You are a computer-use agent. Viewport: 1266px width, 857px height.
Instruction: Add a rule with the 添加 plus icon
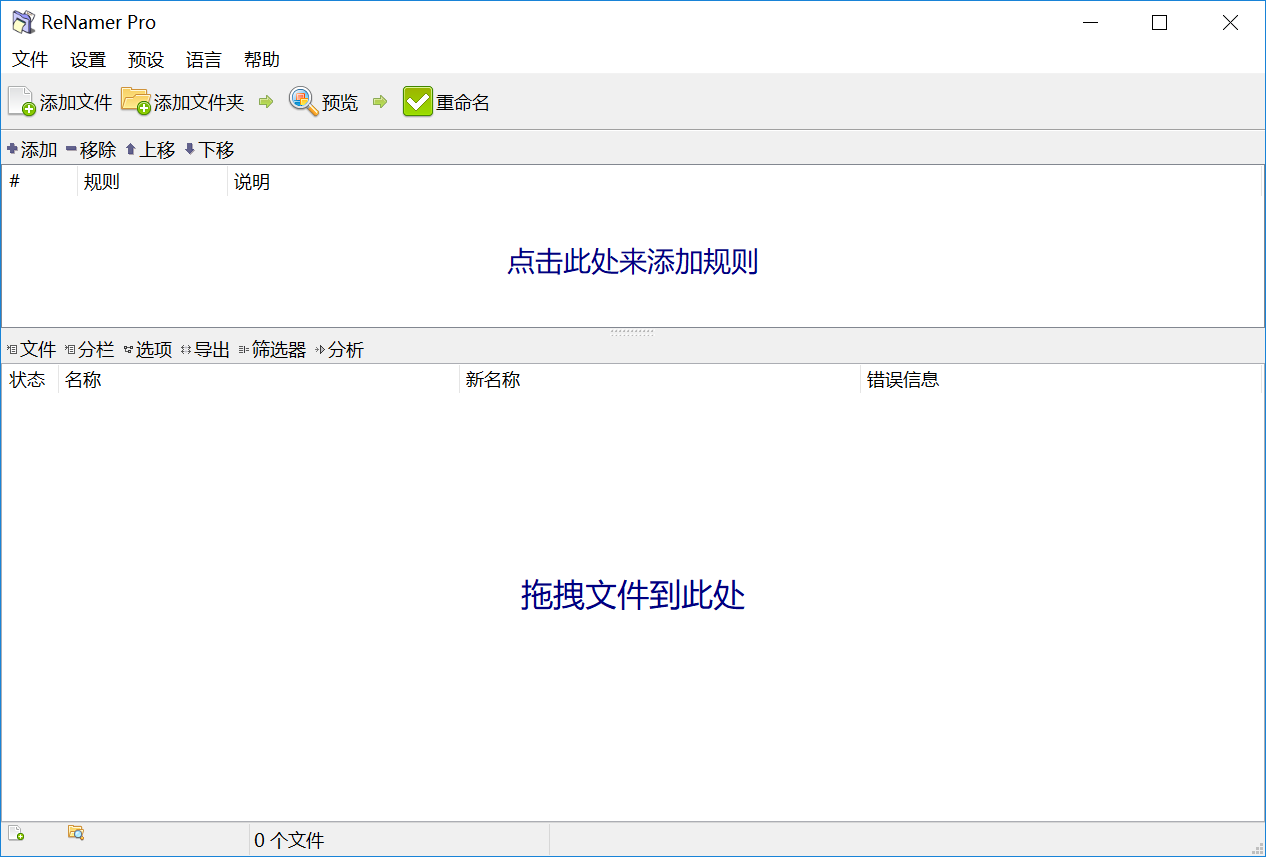point(10,149)
